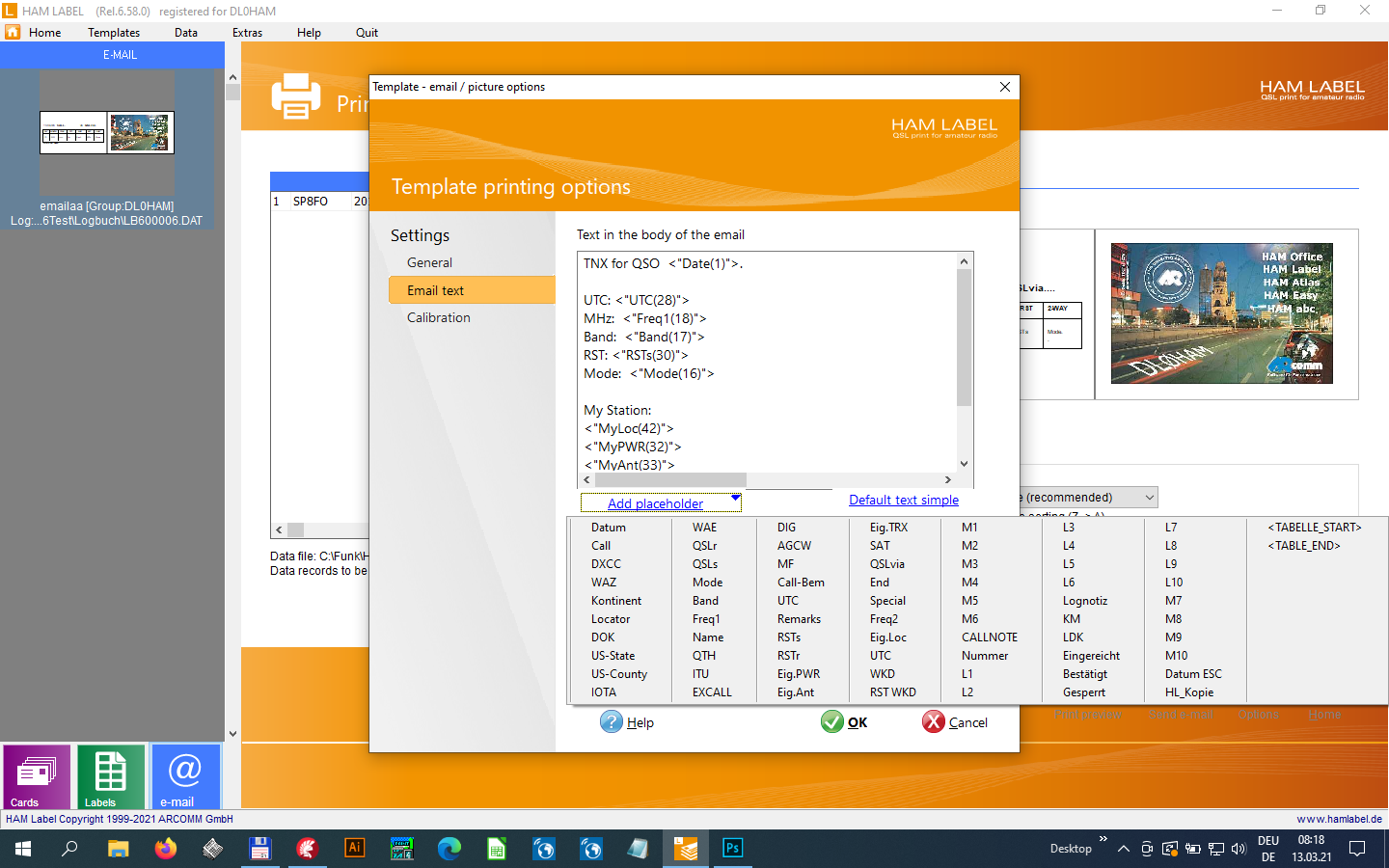The image size is (1389, 868).
Task: Open Microsoft Edge from taskbar
Action: tap(449, 849)
